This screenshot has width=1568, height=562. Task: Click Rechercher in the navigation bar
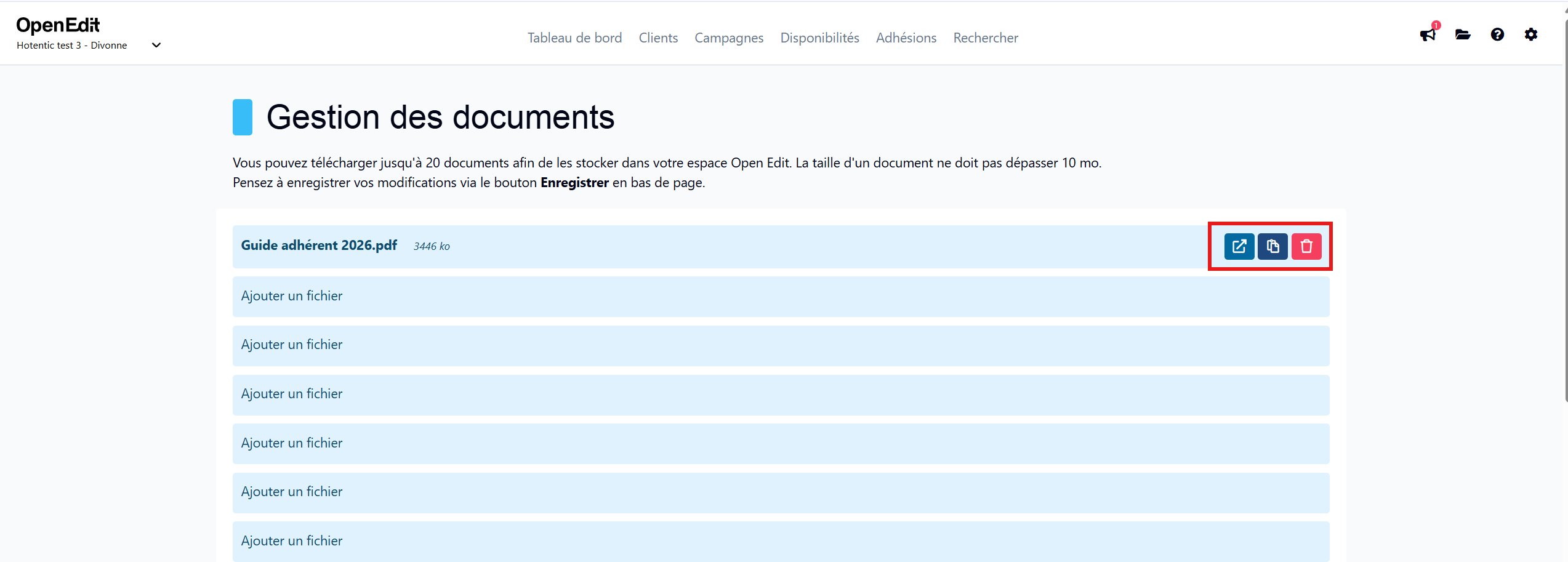(985, 38)
